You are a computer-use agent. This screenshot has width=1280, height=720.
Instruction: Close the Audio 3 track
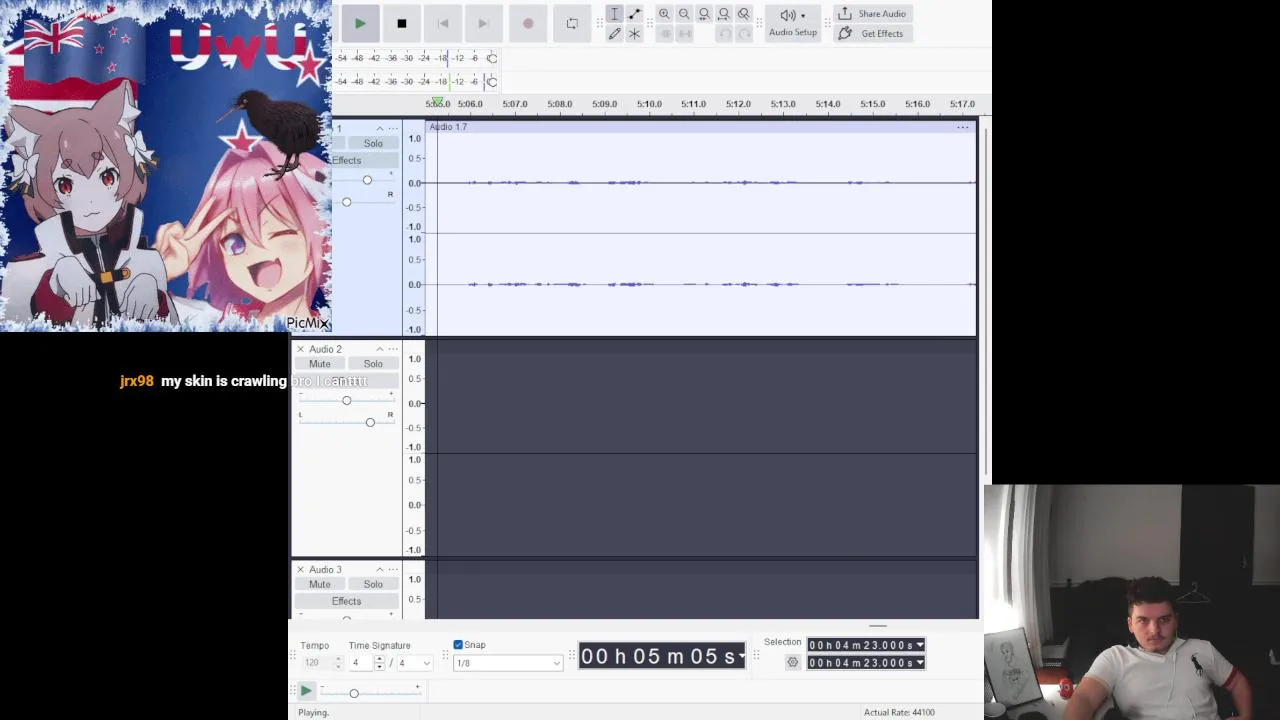[x=300, y=569]
